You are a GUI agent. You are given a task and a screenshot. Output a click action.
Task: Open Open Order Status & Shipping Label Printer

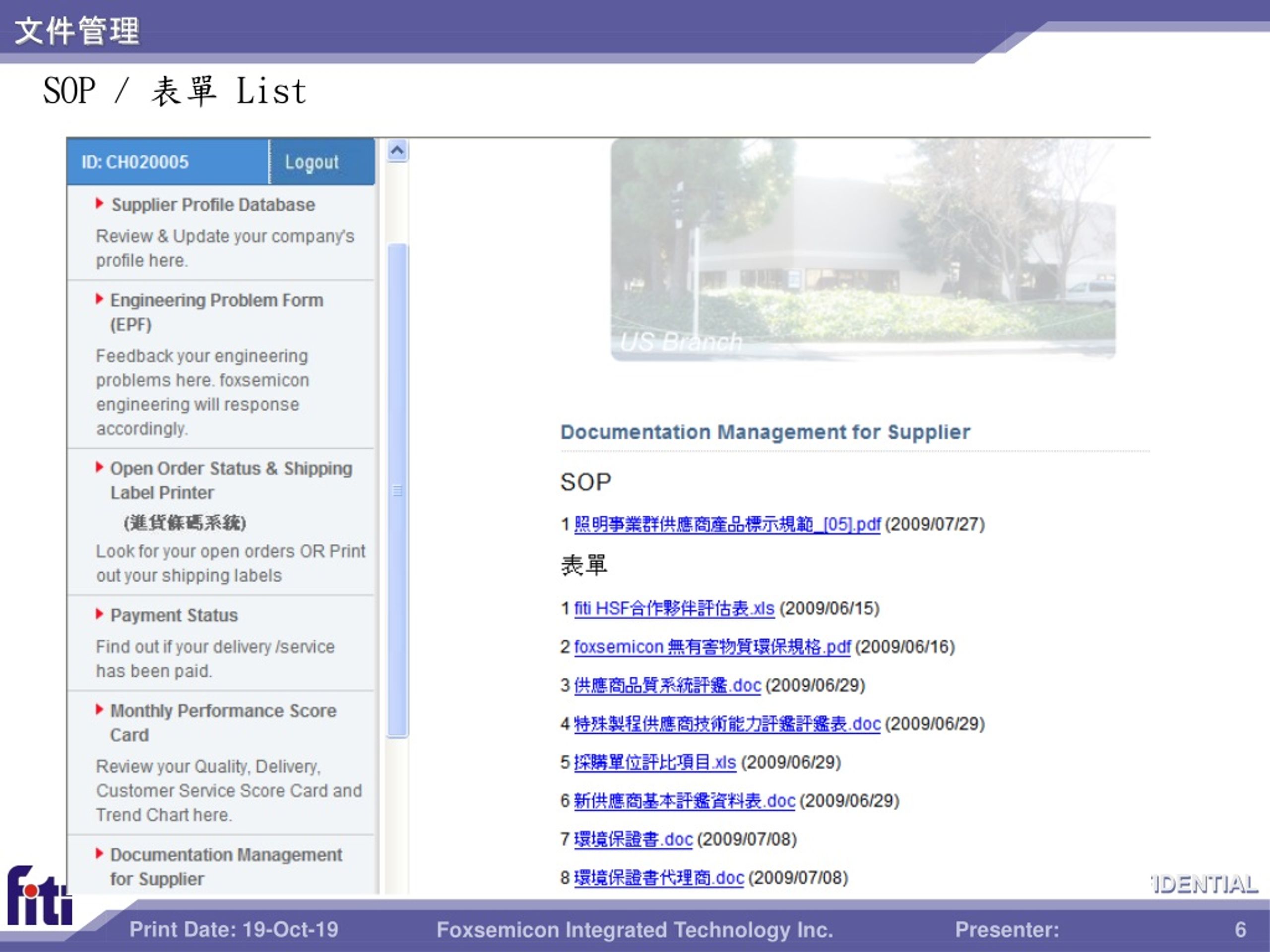(231, 480)
